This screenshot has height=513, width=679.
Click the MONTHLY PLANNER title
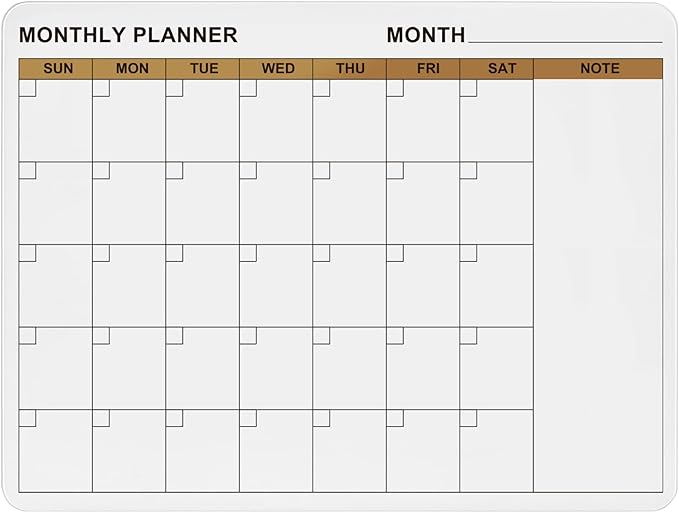128,35
